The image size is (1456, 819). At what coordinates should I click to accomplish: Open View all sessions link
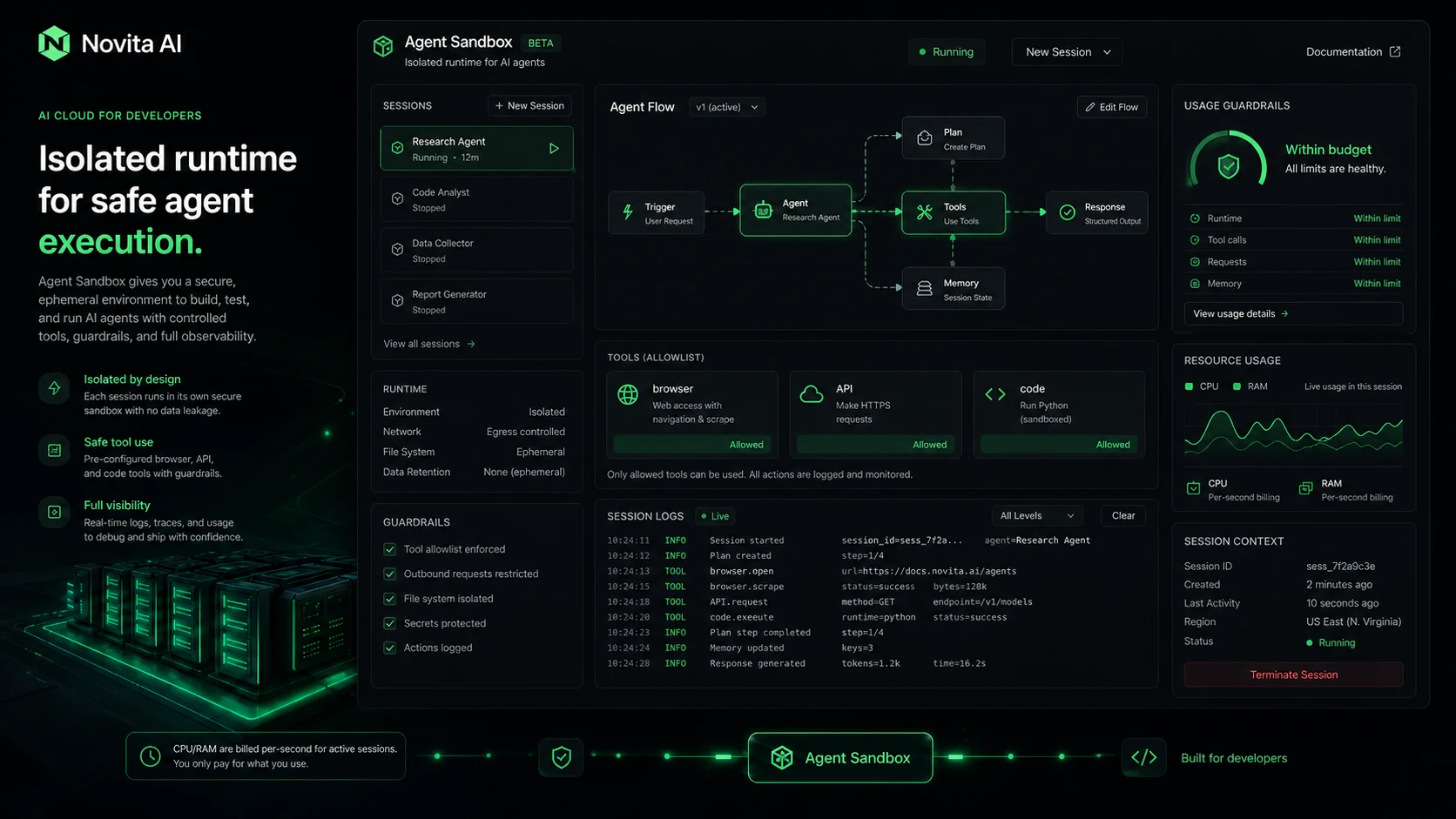tap(429, 344)
